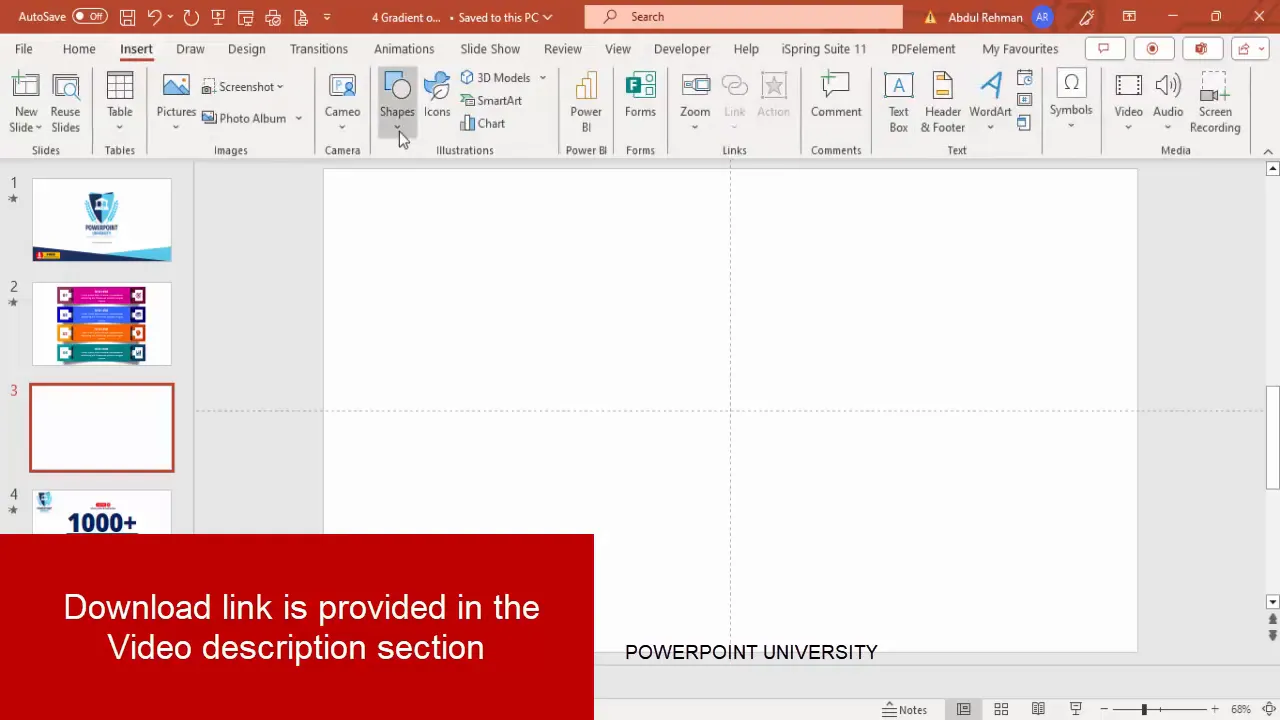
Task: Click the Object insert icon
Action: coord(1024,123)
